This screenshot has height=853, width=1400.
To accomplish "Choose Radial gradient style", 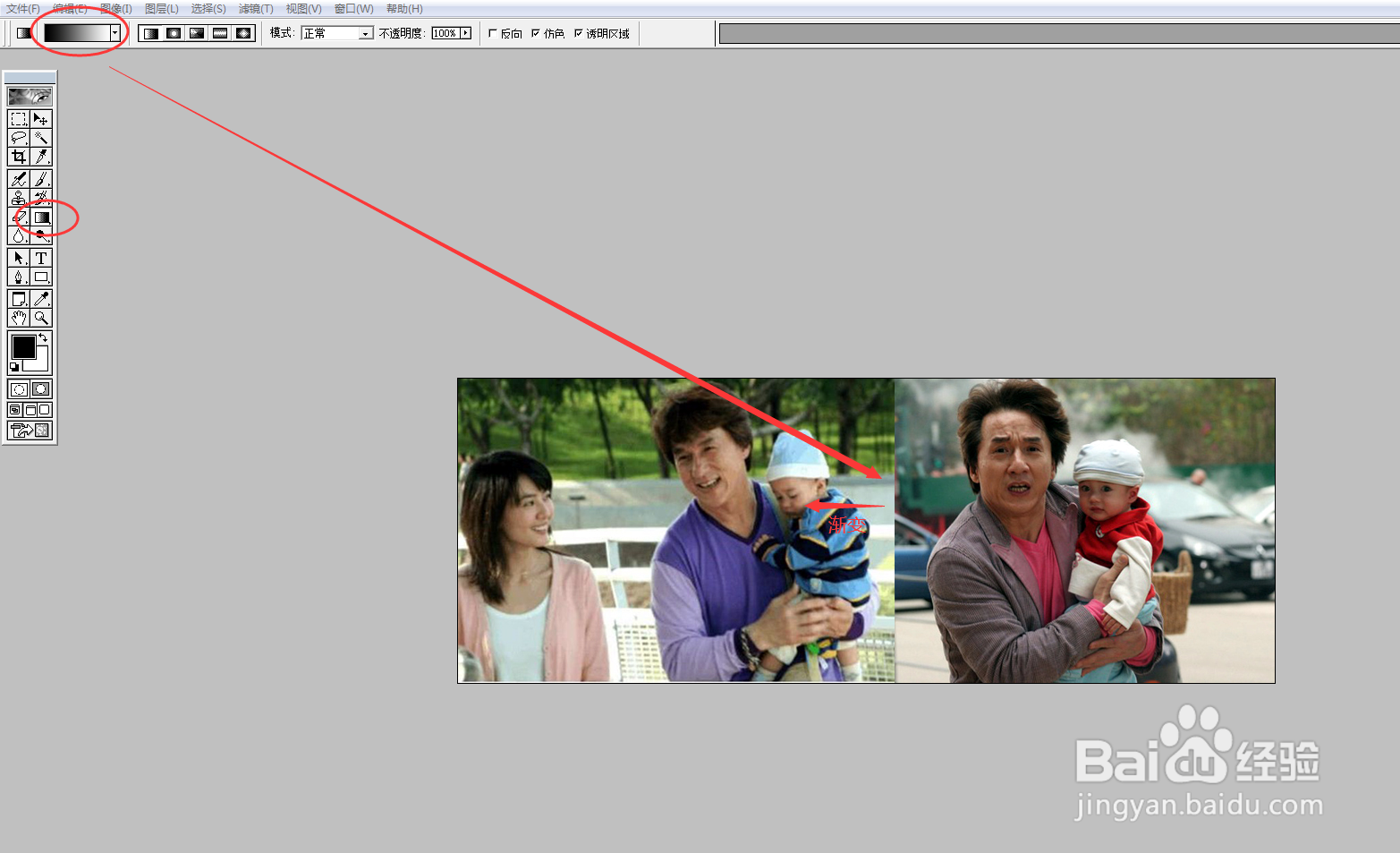I will (174, 33).
